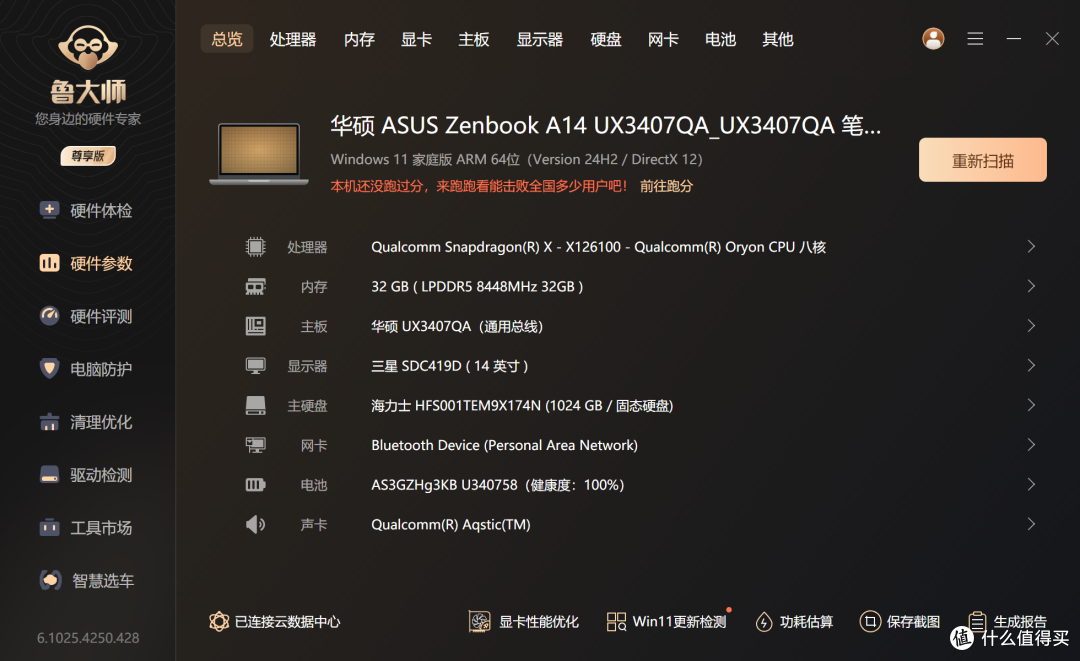Click the Qualcomm Snapdragon processor text
The width and height of the screenshot is (1080, 661).
coord(599,246)
